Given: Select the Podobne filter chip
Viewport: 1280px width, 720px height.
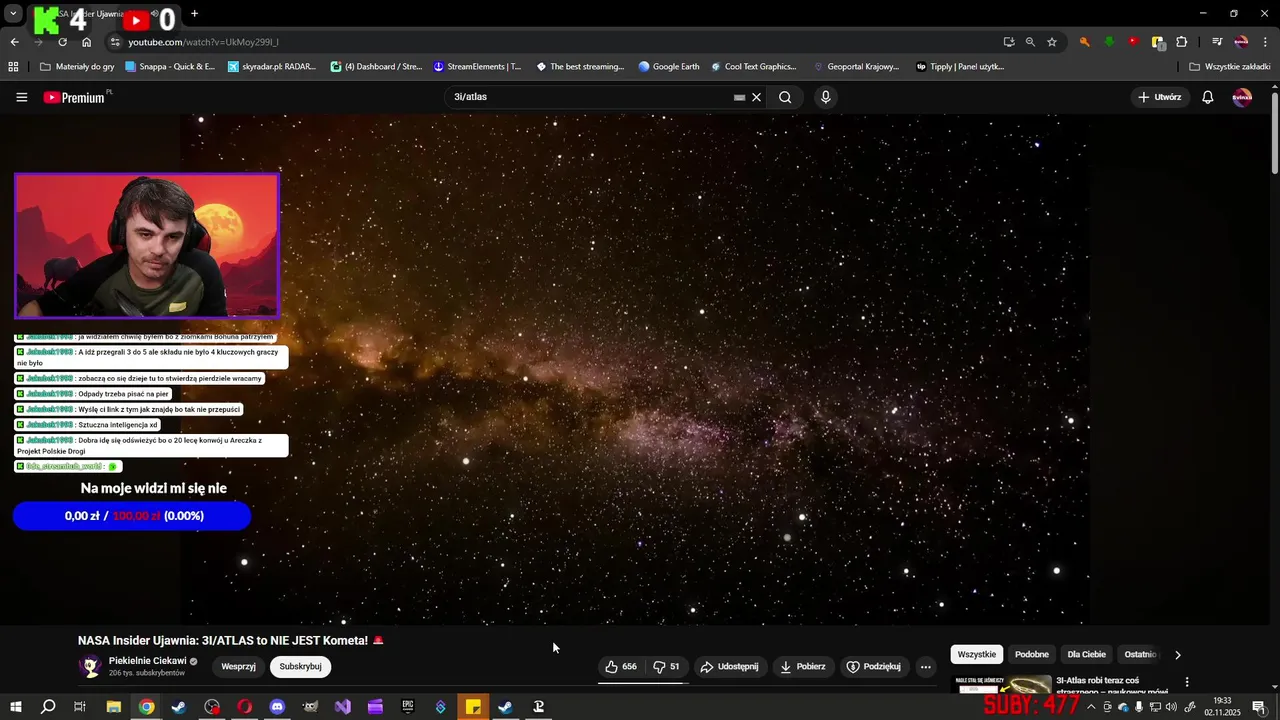Looking at the screenshot, I should click(1031, 654).
